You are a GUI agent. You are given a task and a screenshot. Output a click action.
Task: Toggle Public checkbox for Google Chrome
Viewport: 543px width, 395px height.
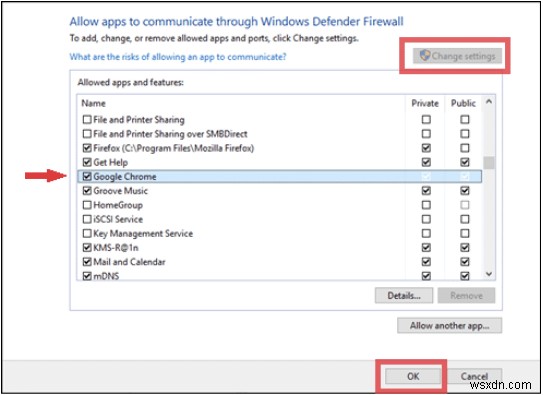[465, 177]
